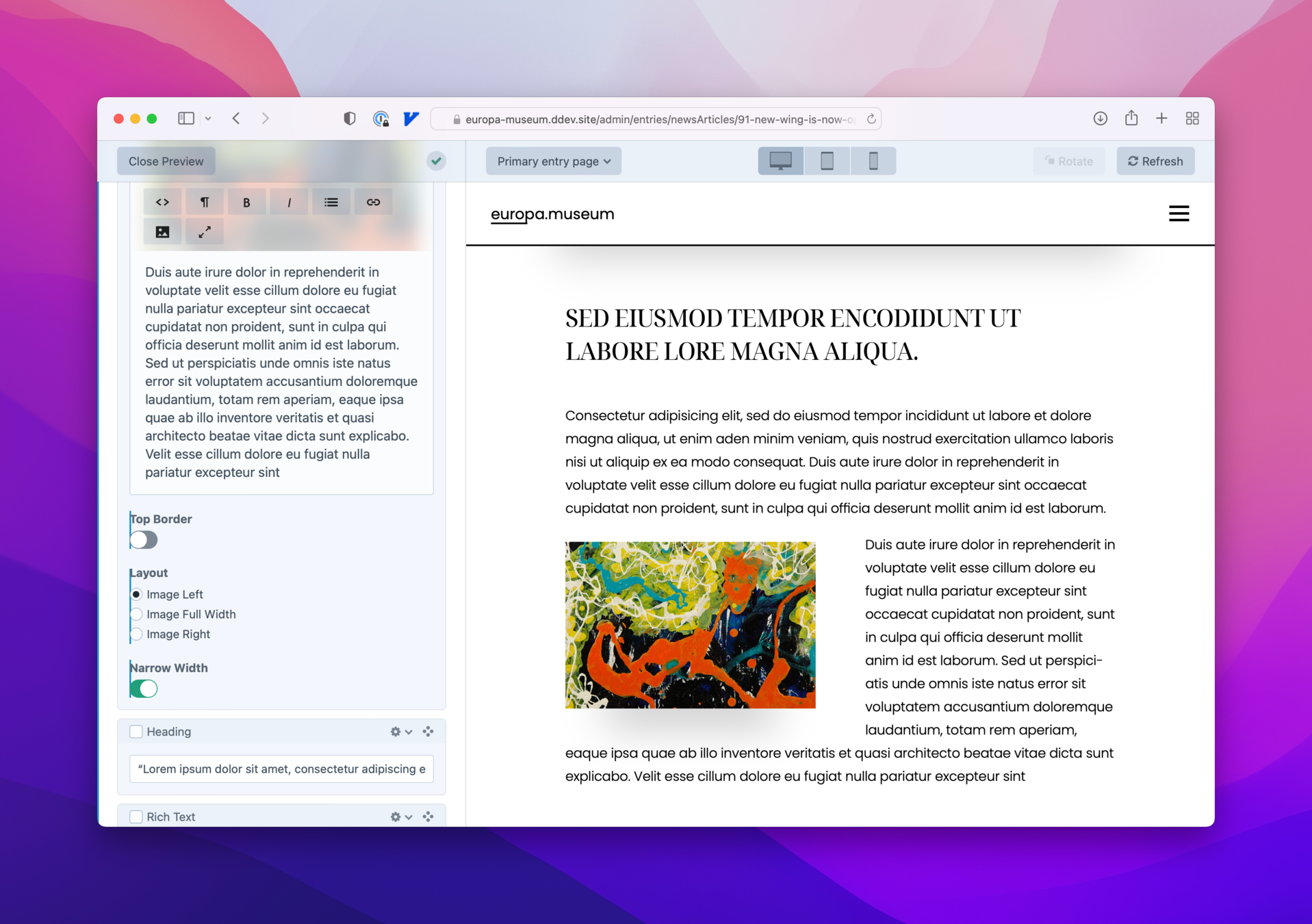Click the saved status checkmark icon
The height and width of the screenshot is (924, 1312).
(436, 161)
